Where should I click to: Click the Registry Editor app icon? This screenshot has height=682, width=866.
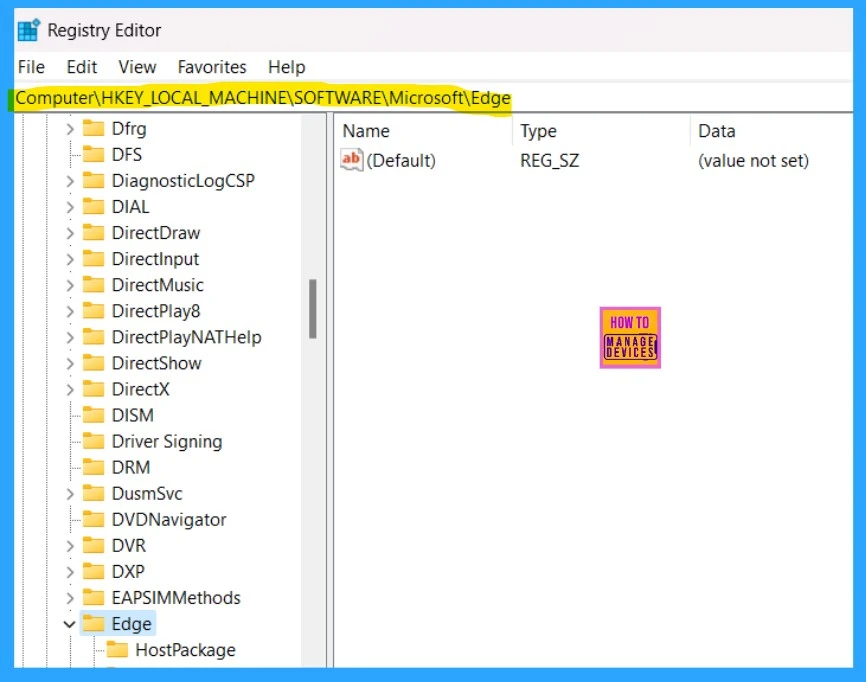(29, 30)
